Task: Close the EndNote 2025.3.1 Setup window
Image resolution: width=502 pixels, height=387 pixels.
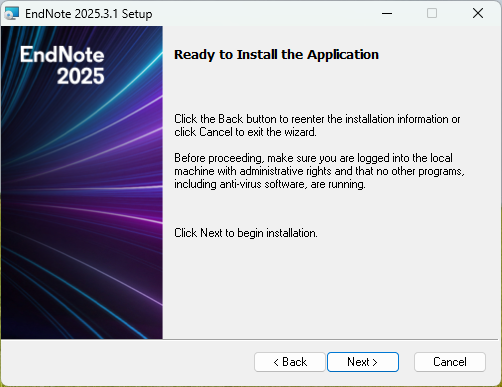Action: click(x=478, y=14)
